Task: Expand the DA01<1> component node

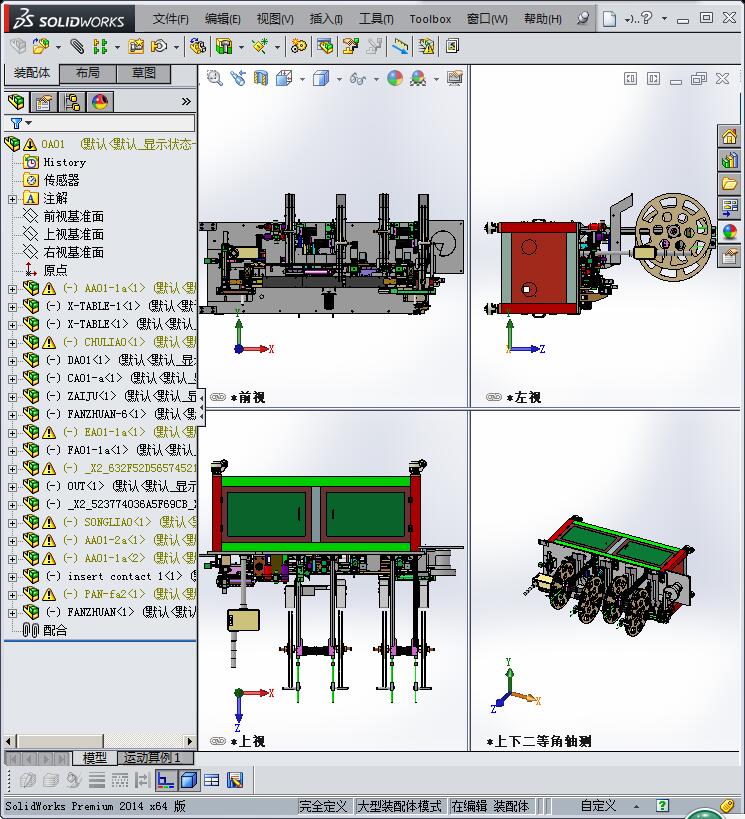Action: (x=13, y=361)
